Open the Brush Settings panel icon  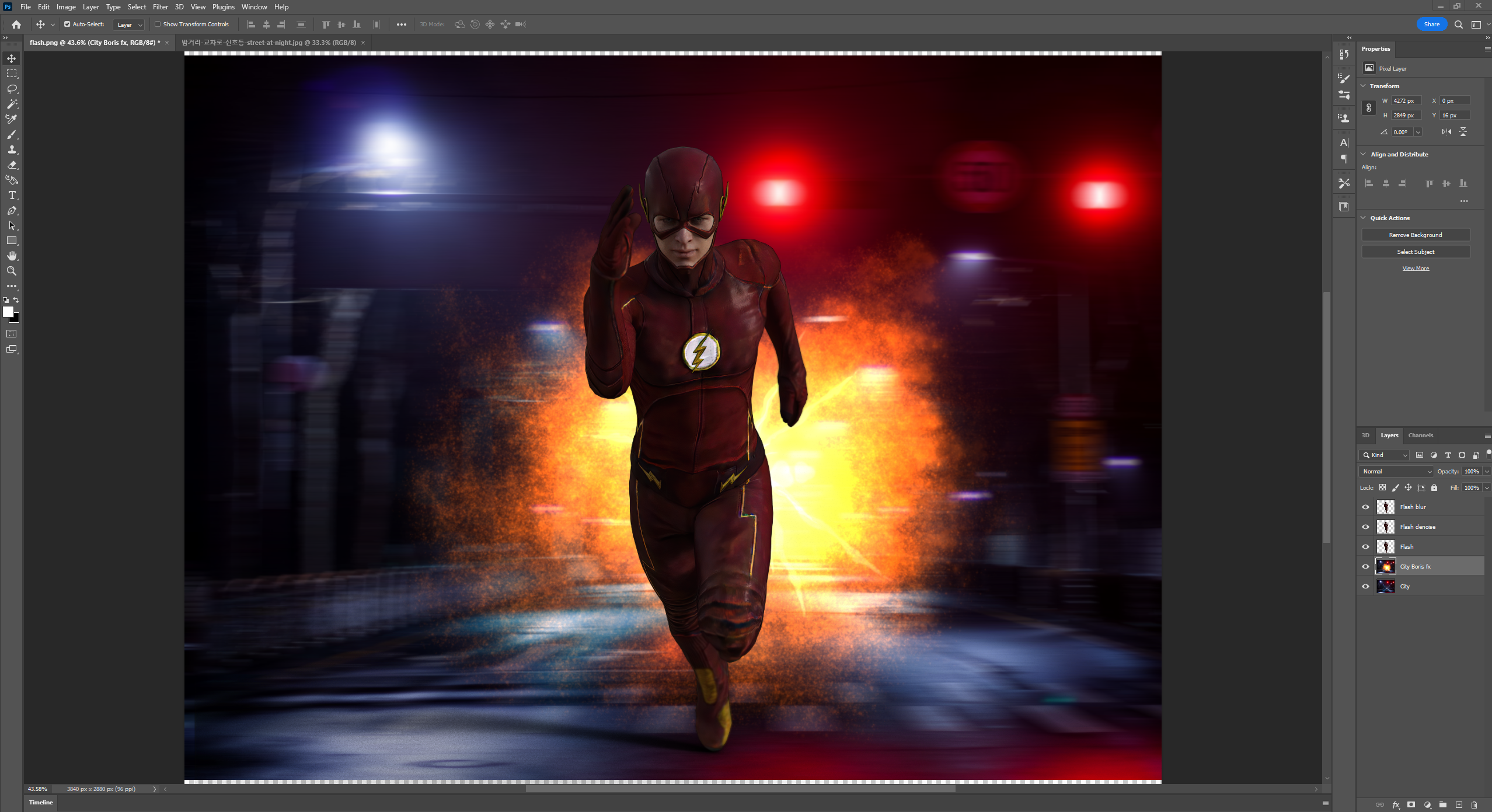coord(1344,78)
